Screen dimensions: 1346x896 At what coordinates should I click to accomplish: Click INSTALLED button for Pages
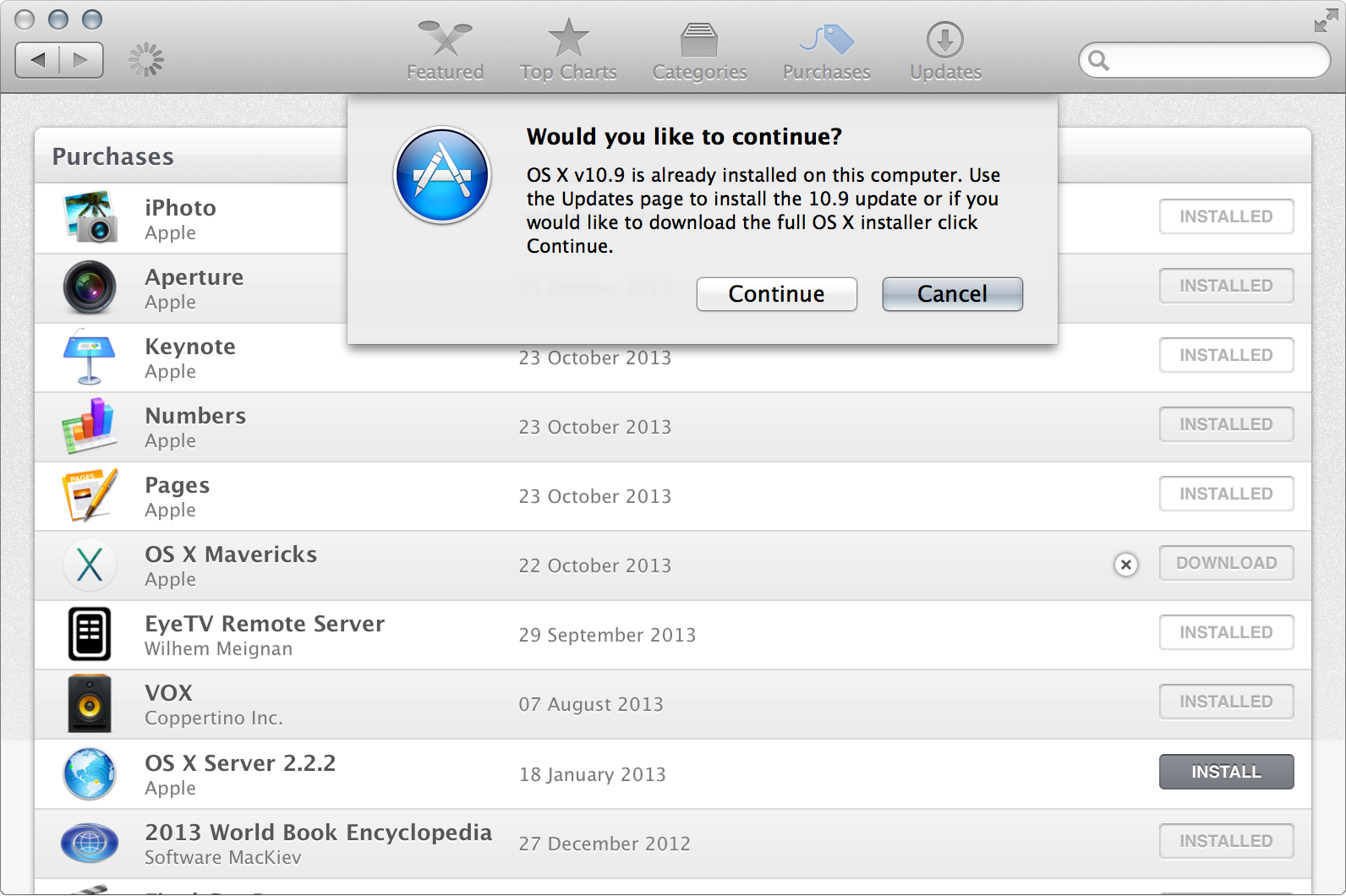click(x=1226, y=494)
